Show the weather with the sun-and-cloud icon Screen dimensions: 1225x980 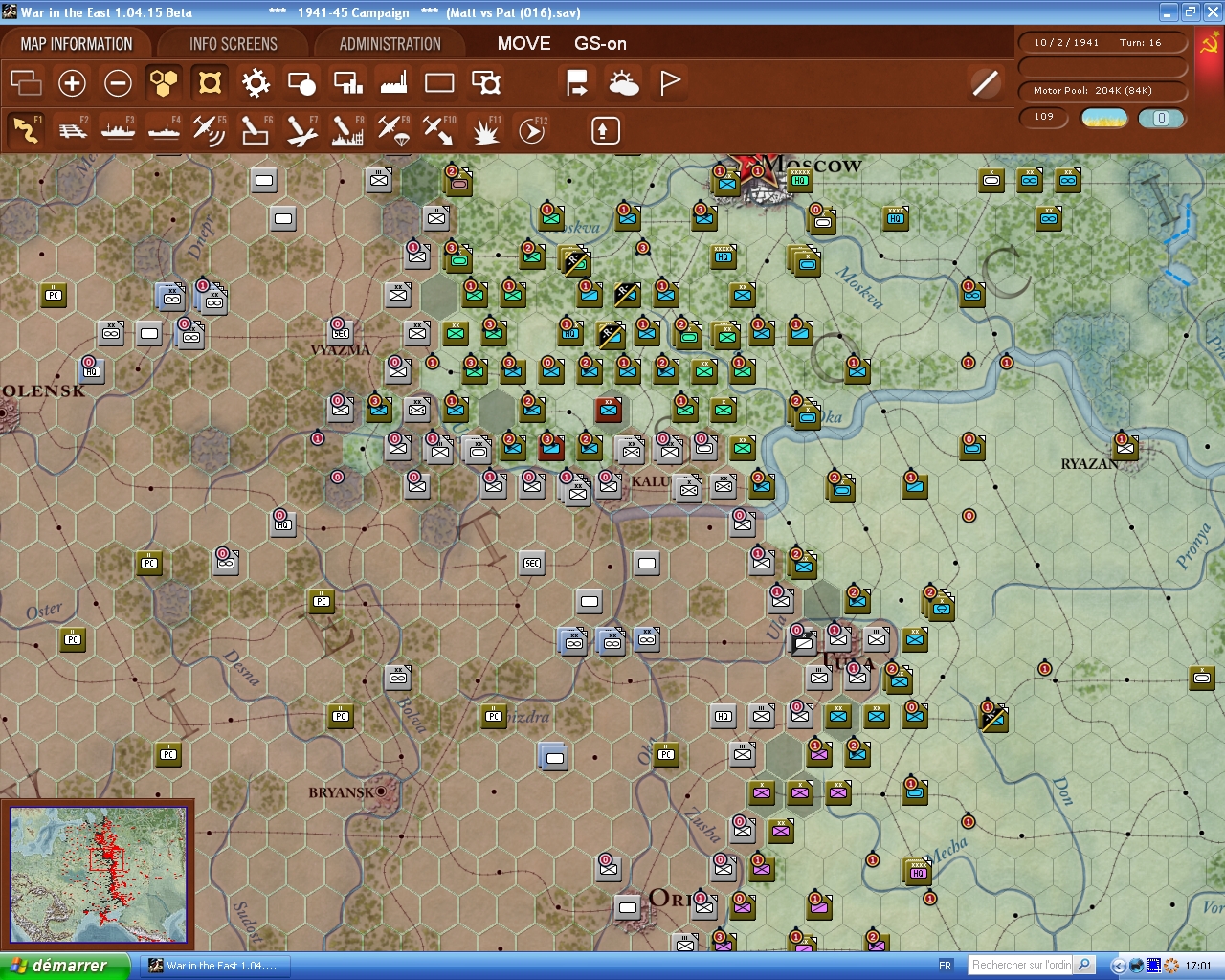click(623, 83)
